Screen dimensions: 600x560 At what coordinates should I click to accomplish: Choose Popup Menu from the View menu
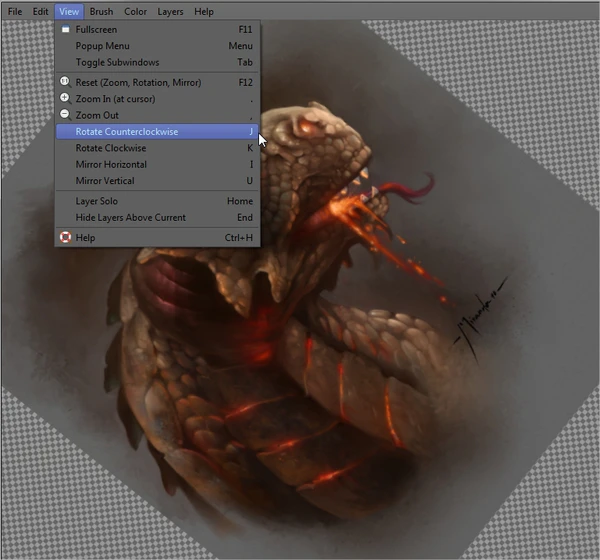click(103, 46)
